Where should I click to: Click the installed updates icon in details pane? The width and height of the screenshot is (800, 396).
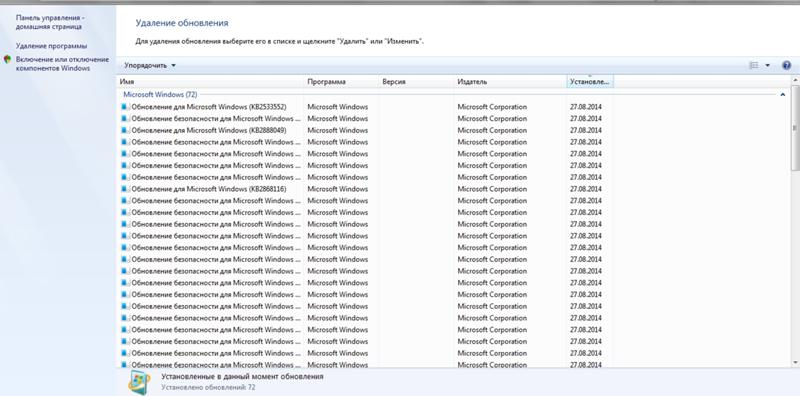139,382
